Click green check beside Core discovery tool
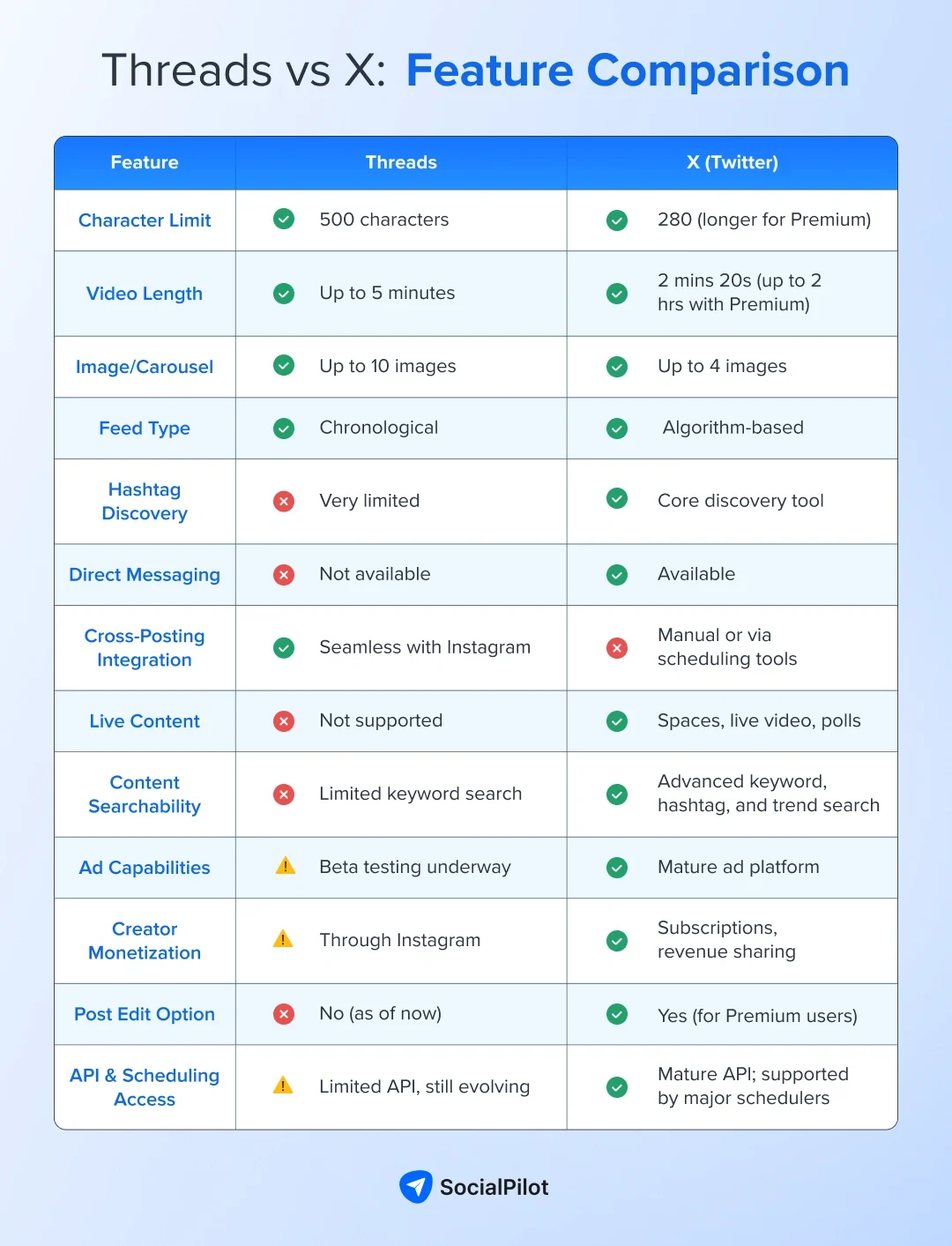The image size is (952, 1246). coord(617,499)
